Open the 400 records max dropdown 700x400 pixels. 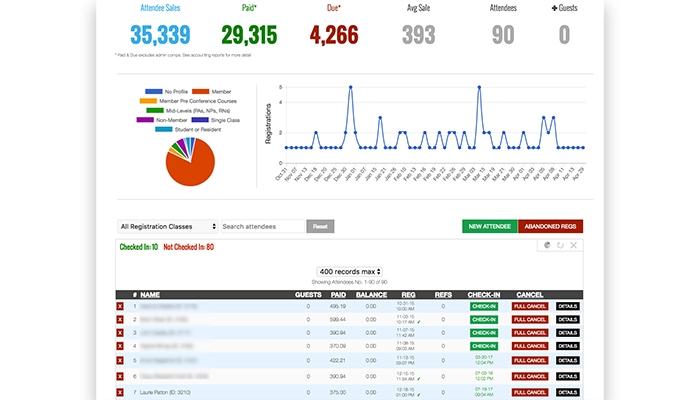(x=350, y=271)
